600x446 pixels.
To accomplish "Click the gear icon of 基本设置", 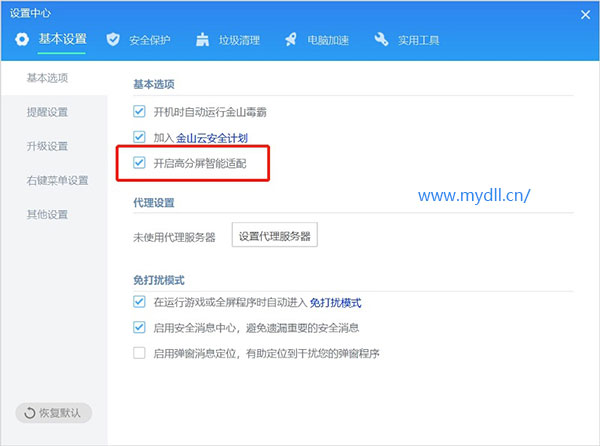I will click(x=22, y=39).
